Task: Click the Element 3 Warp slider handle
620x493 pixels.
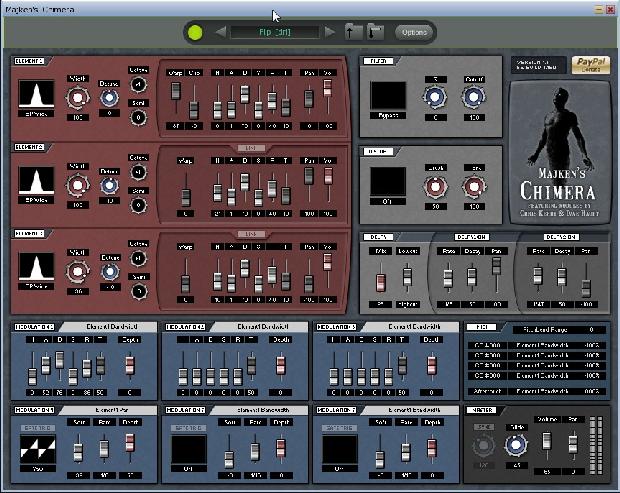Action: click(x=185, y=284)
